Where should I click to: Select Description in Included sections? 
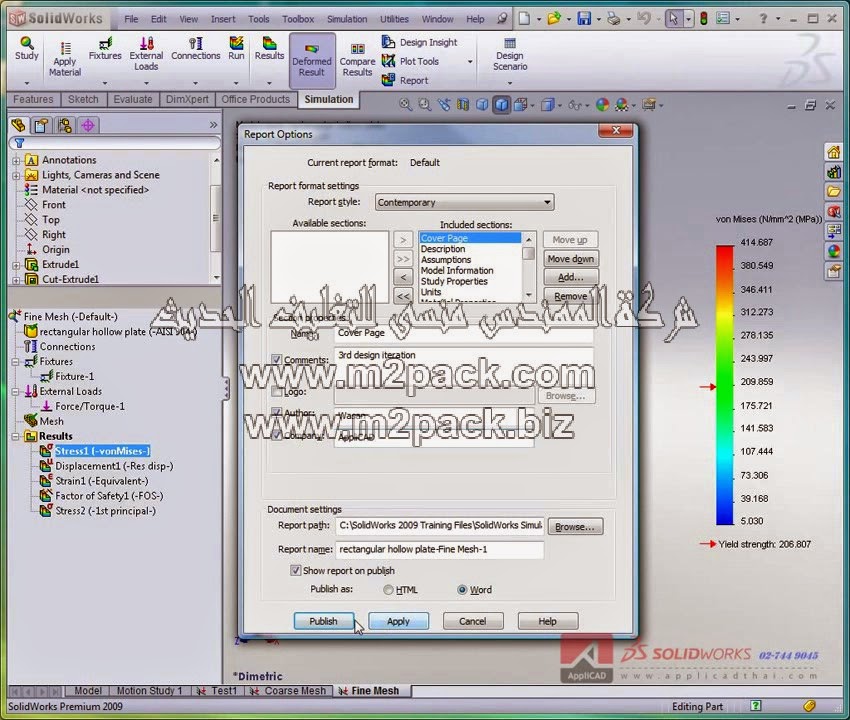443,249
